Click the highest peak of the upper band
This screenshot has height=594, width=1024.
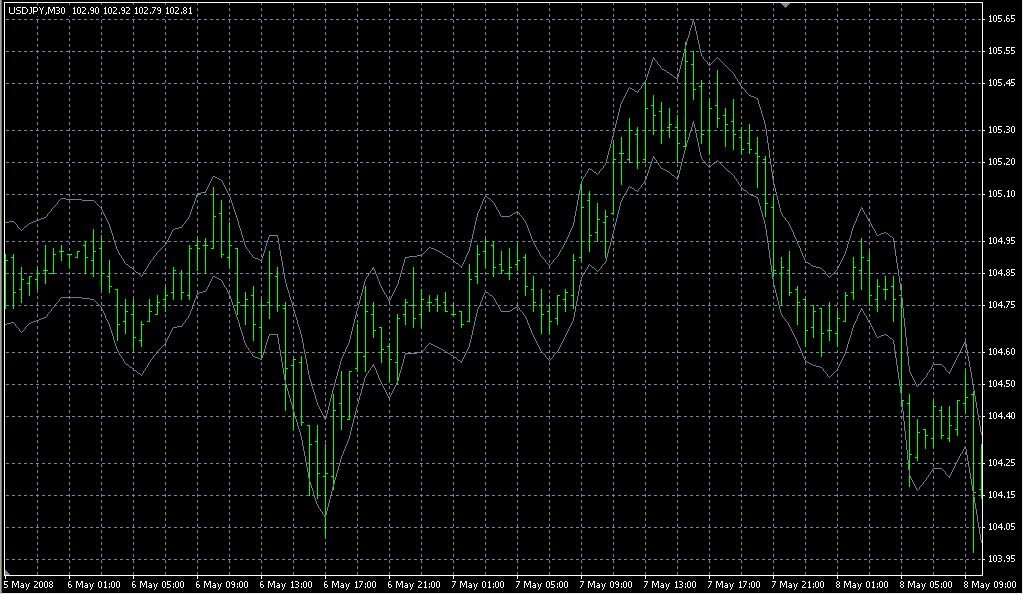[692, 19]
